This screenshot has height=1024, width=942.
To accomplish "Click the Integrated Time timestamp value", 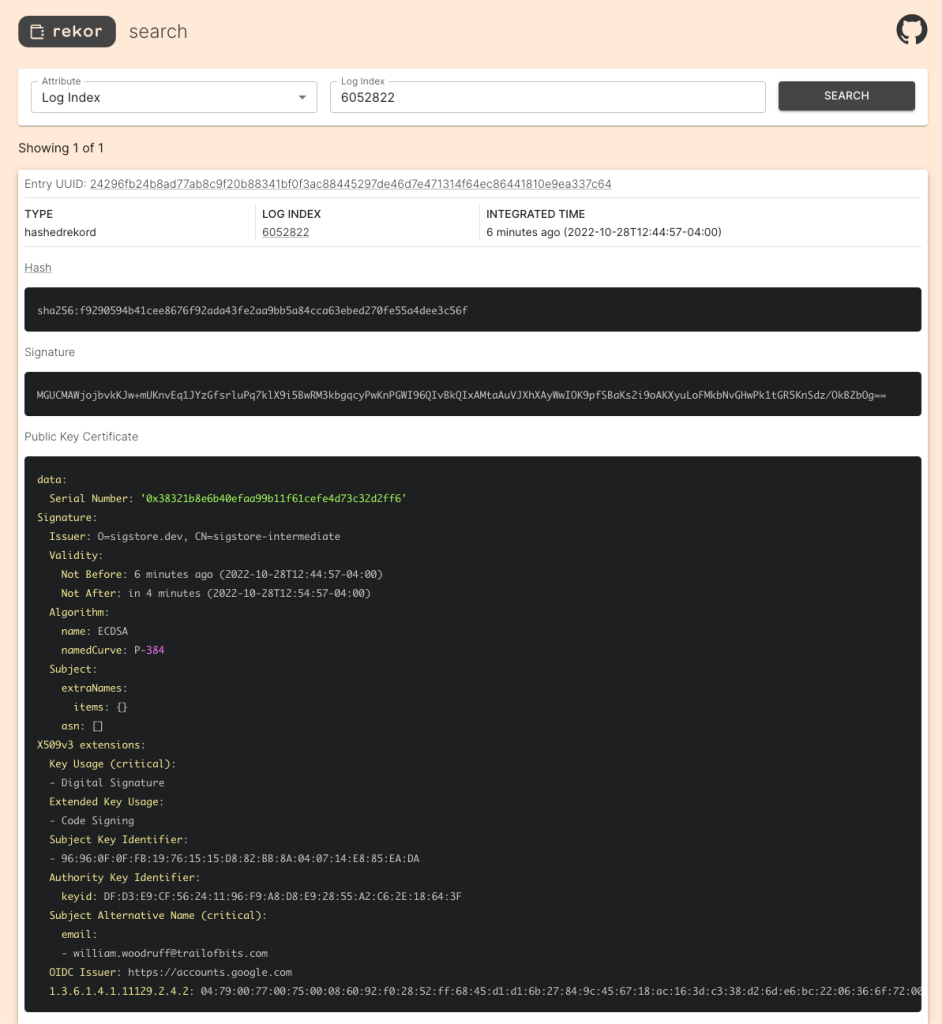I will [603, 232].
